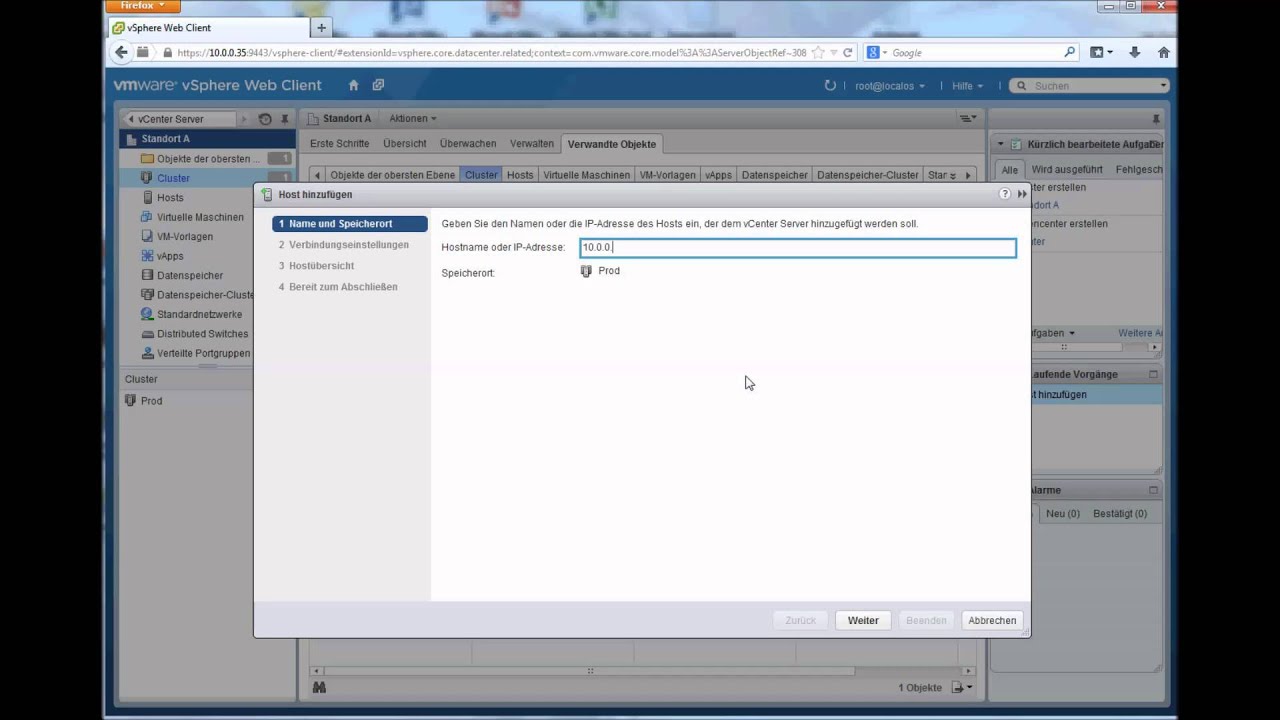Screen dimensions: 1280x720
Task: Open a new Firefox tab
Action: [321, 28]
